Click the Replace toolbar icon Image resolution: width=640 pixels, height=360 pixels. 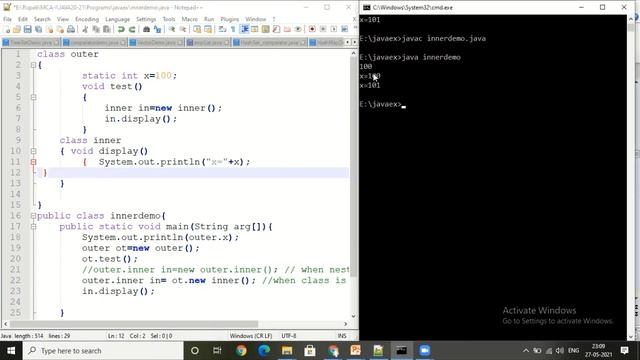click(157, 29)
